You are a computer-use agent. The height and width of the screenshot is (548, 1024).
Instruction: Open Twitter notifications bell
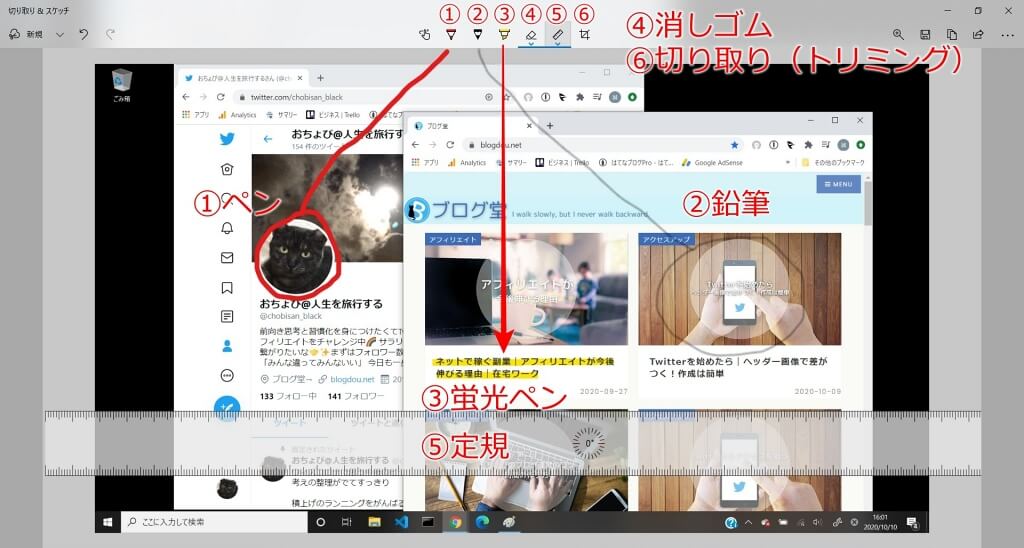pos(227,228)
